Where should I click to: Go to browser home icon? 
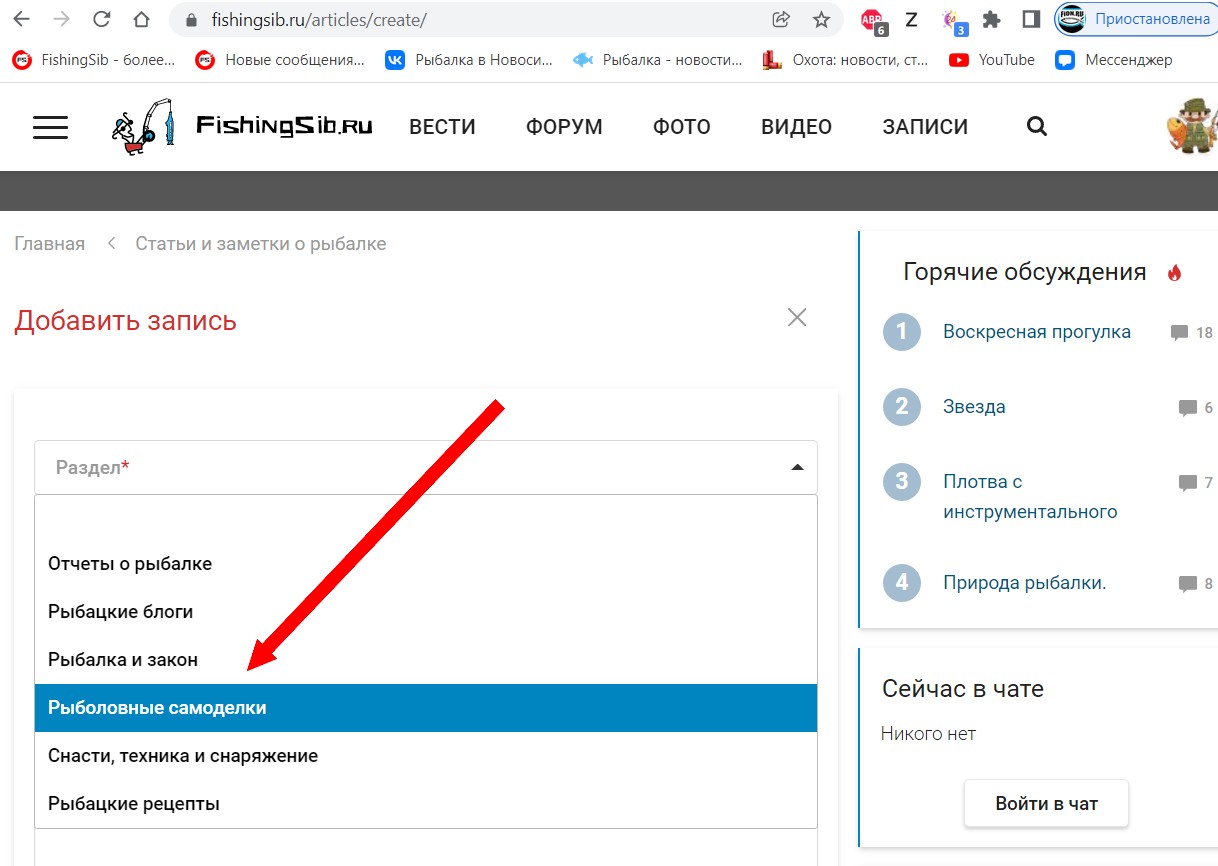141,19
